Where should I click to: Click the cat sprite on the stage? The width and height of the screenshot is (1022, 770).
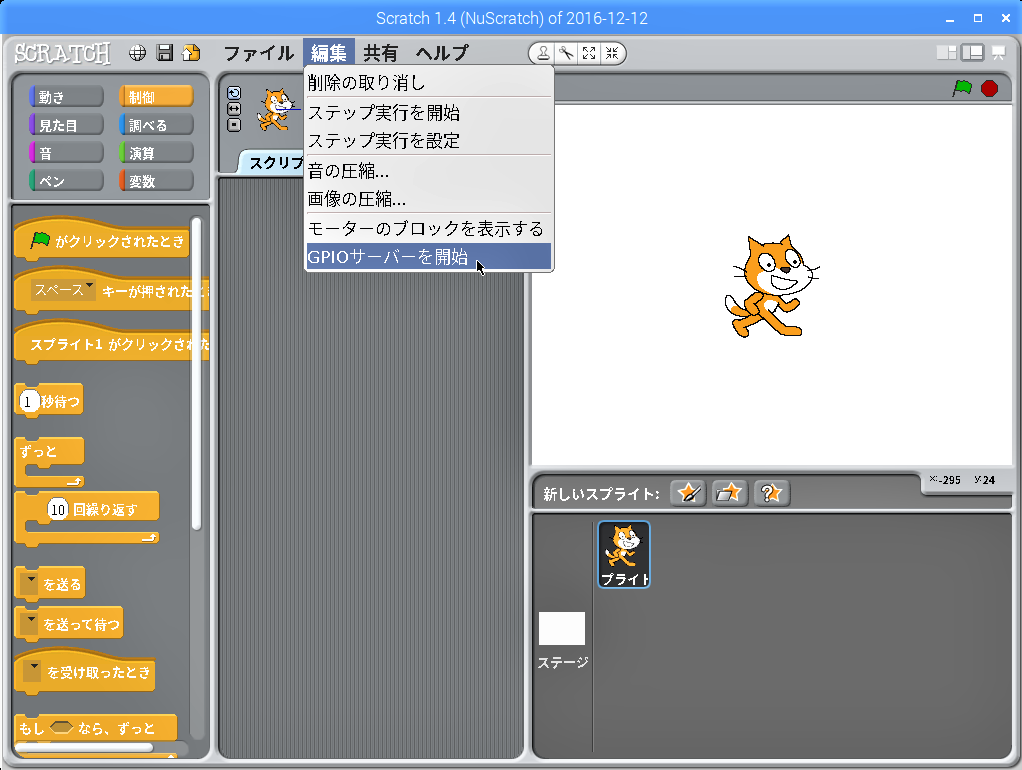click(772, 286)
